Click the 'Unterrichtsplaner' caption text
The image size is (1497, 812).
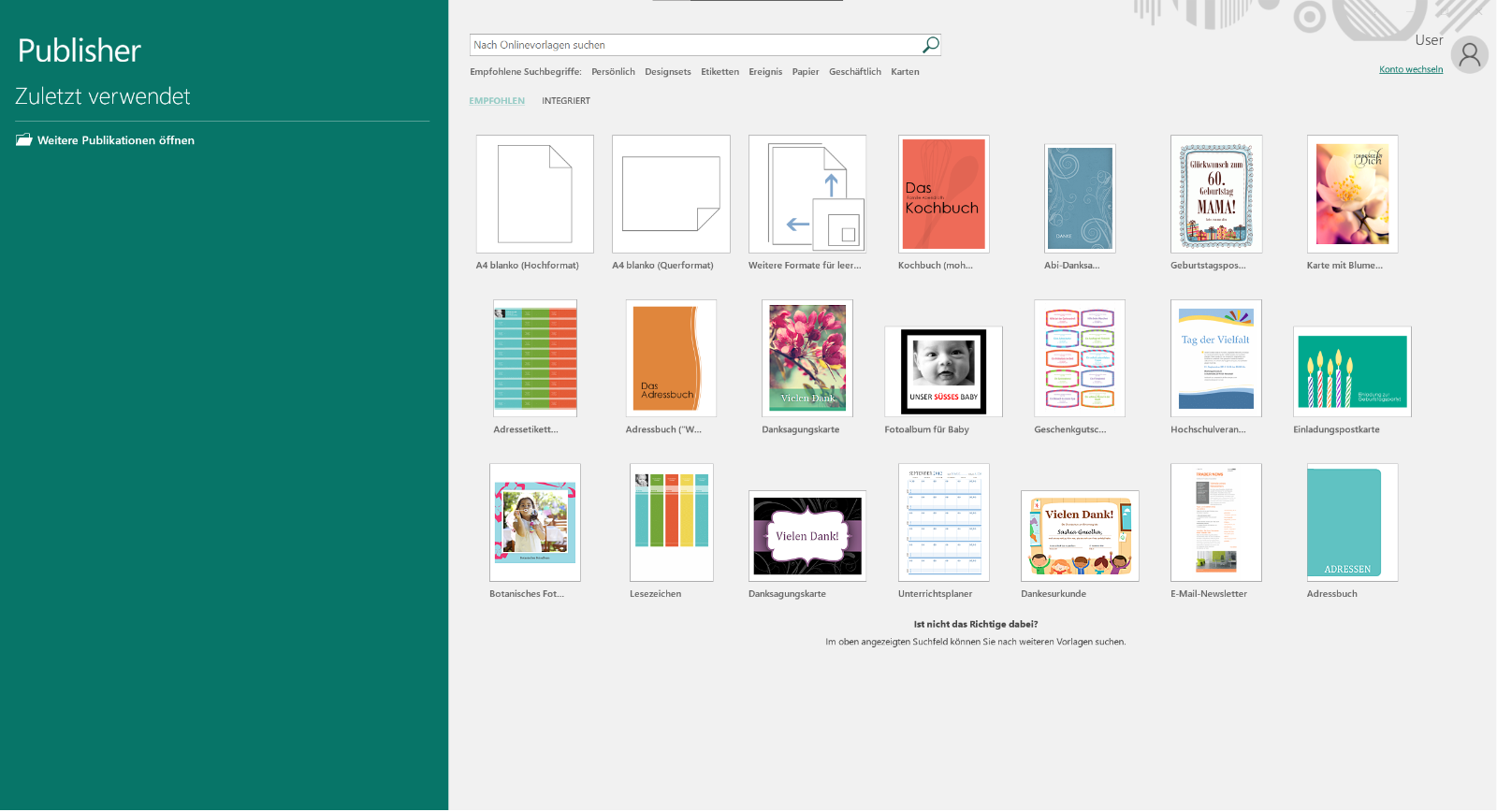tap(936, 594)
